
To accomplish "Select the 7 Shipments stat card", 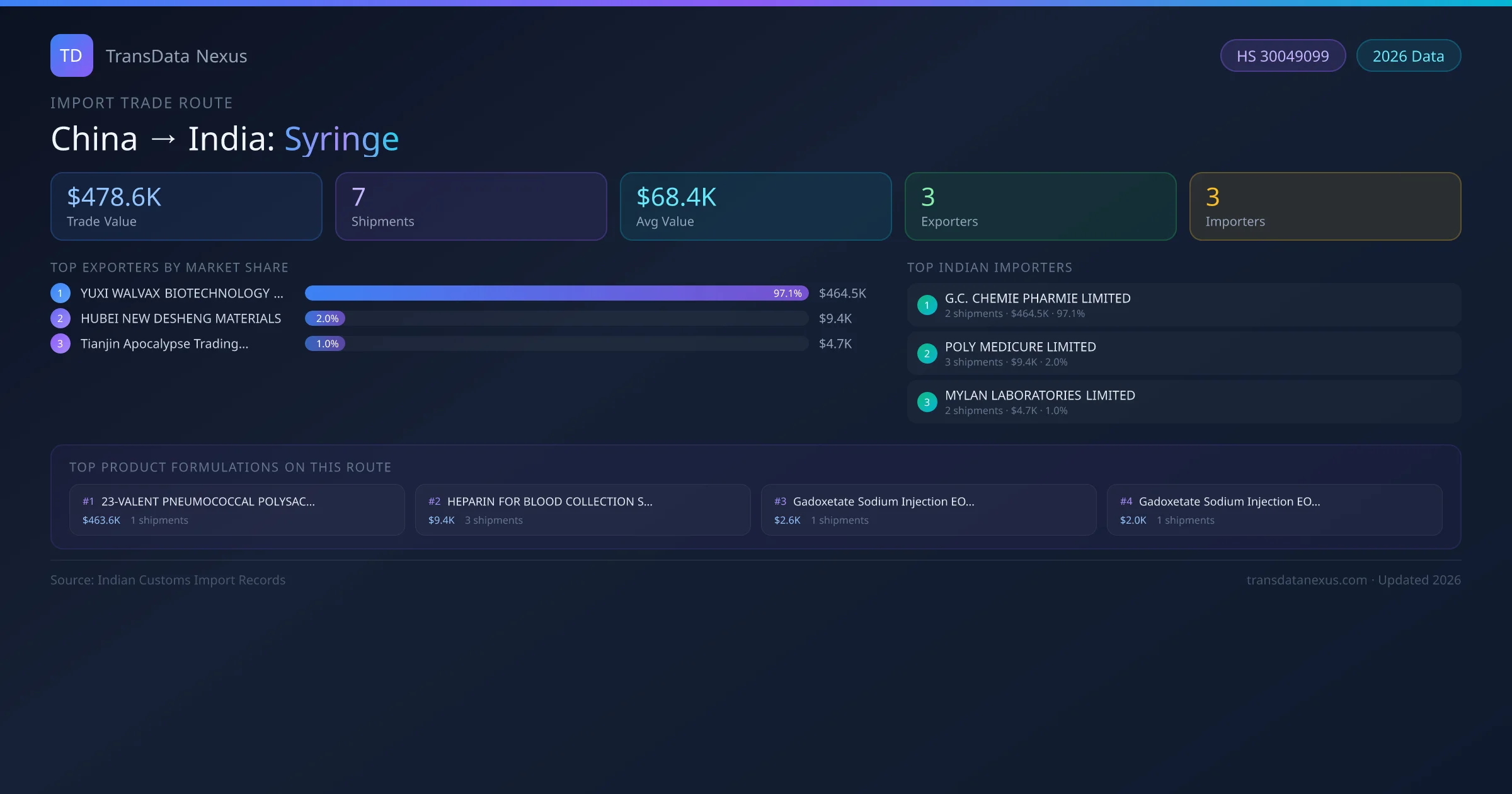I will 471,207.
